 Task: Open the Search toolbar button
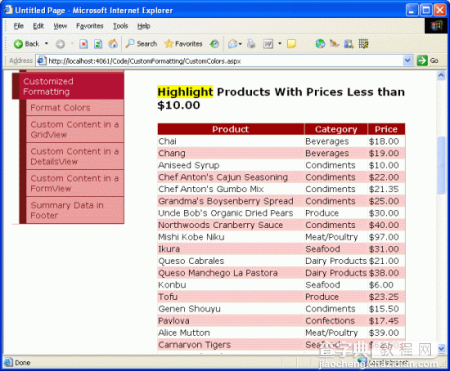(142, 44)
